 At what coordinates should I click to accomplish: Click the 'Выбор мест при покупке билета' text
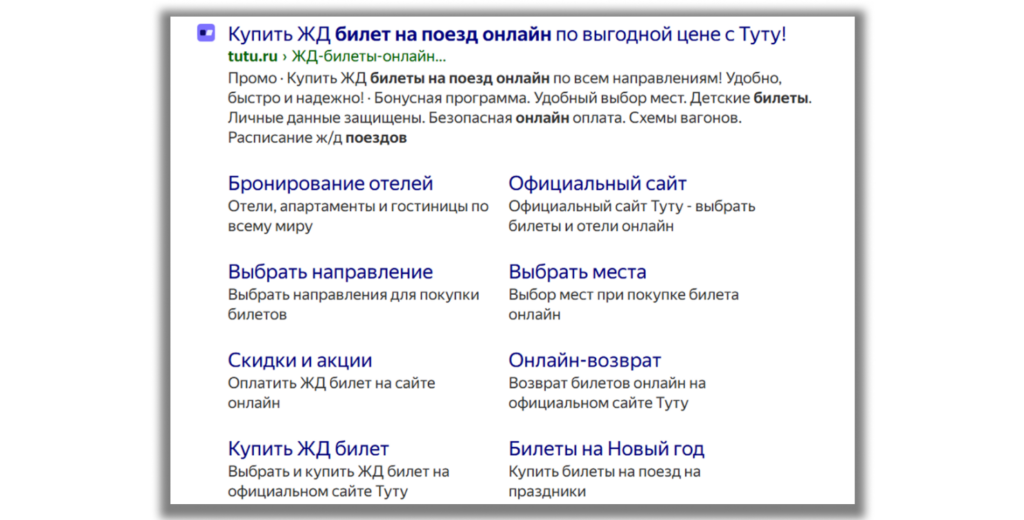[x=623, y=295]
